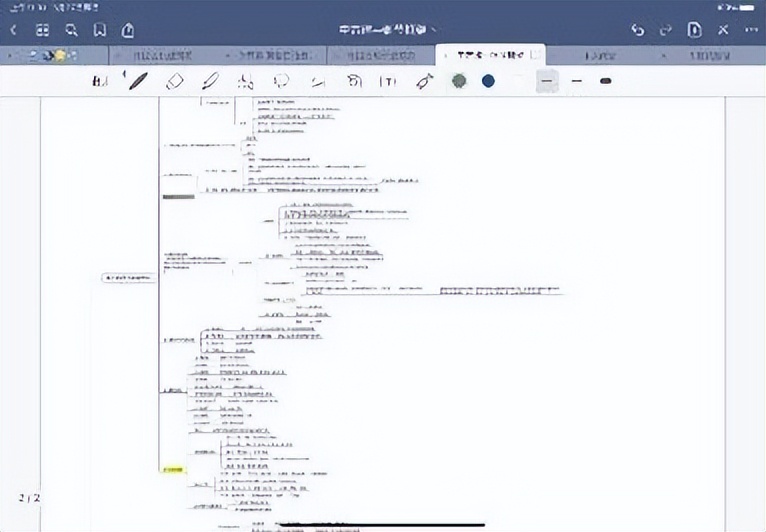The width and height of the screenshot is (766, 532).
Task: Choose the dark blue pen color
Action: tap(488, 81)
